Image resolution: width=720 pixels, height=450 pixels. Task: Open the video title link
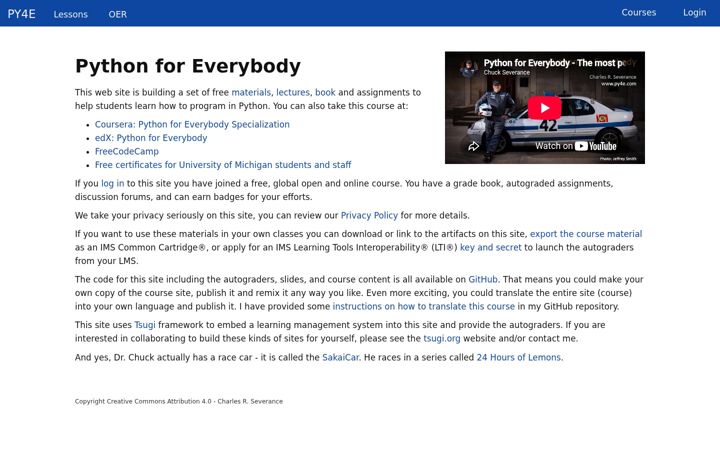pos(560,63)
